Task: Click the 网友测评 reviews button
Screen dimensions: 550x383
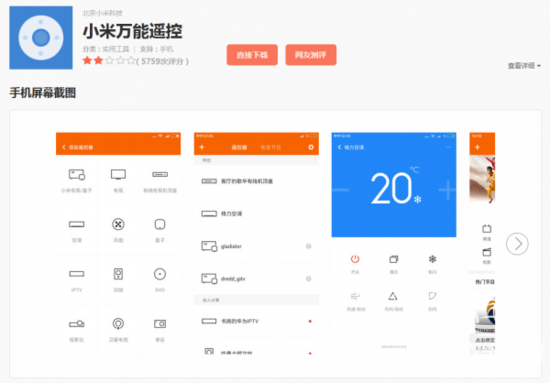Action: coord(311,55)
